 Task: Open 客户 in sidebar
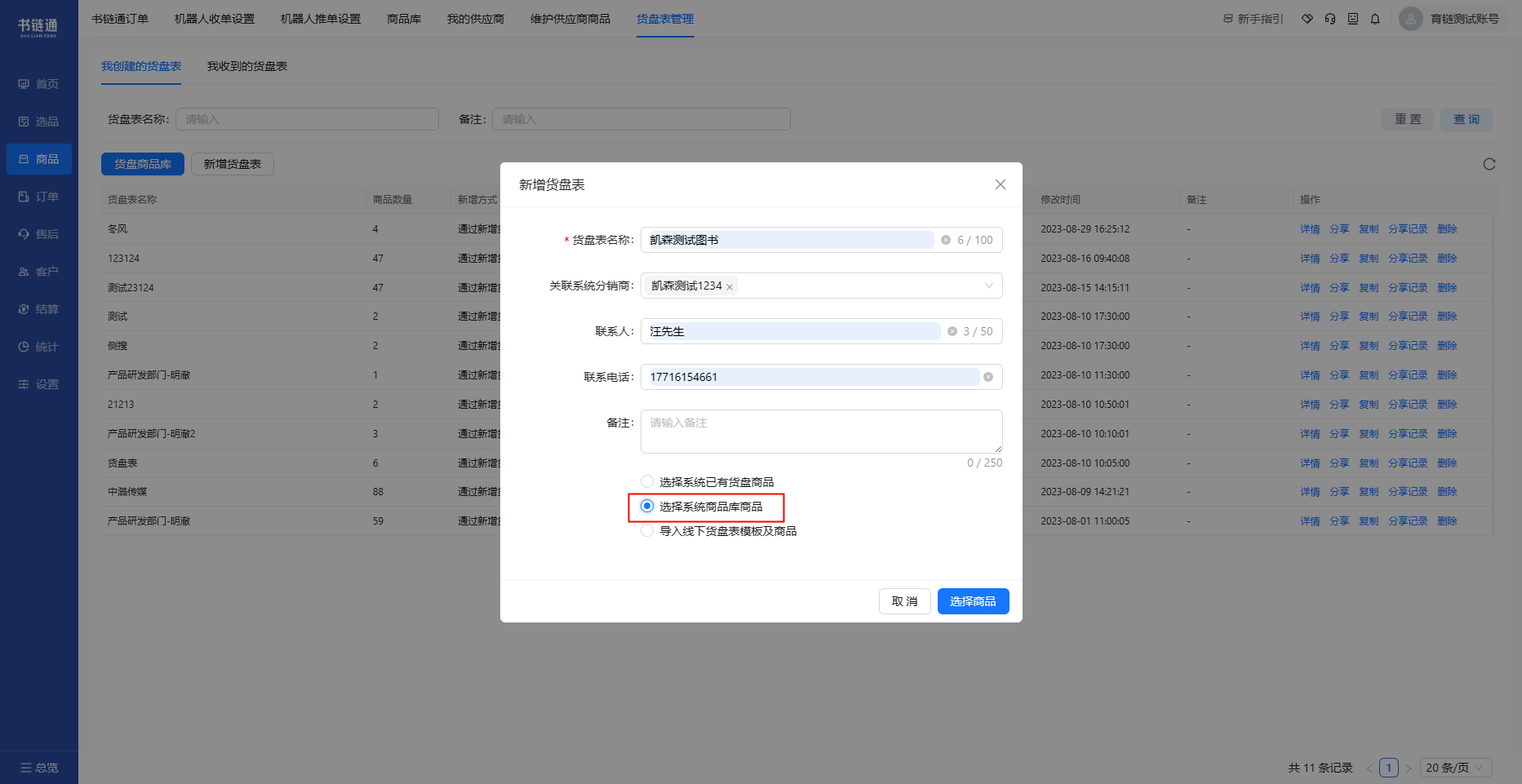click(x=38, y=272)
